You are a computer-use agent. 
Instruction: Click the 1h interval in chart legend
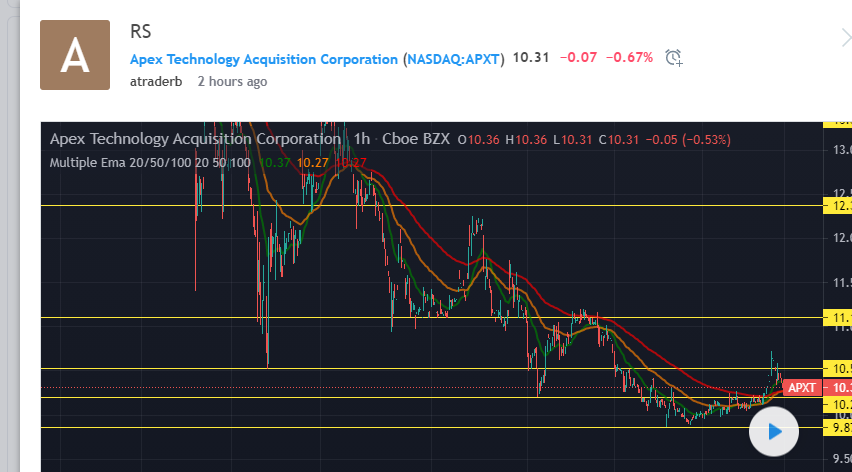(x=362, y=139)
